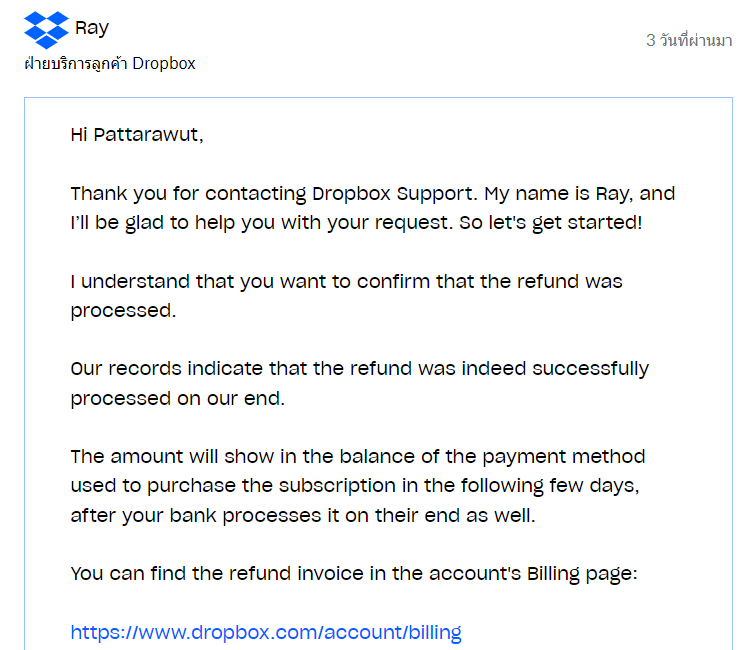Click the words Billing page
Screen dimensions: 745x650
pos(582,574)
